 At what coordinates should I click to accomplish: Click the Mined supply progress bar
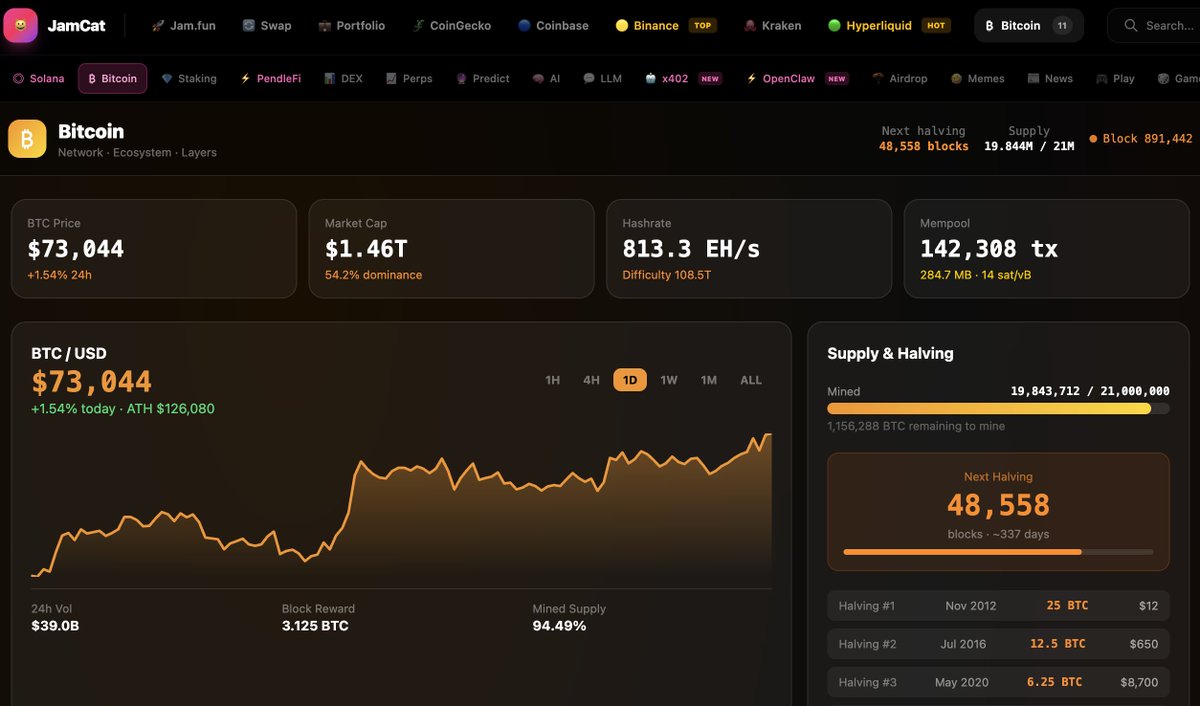(998, 408)
